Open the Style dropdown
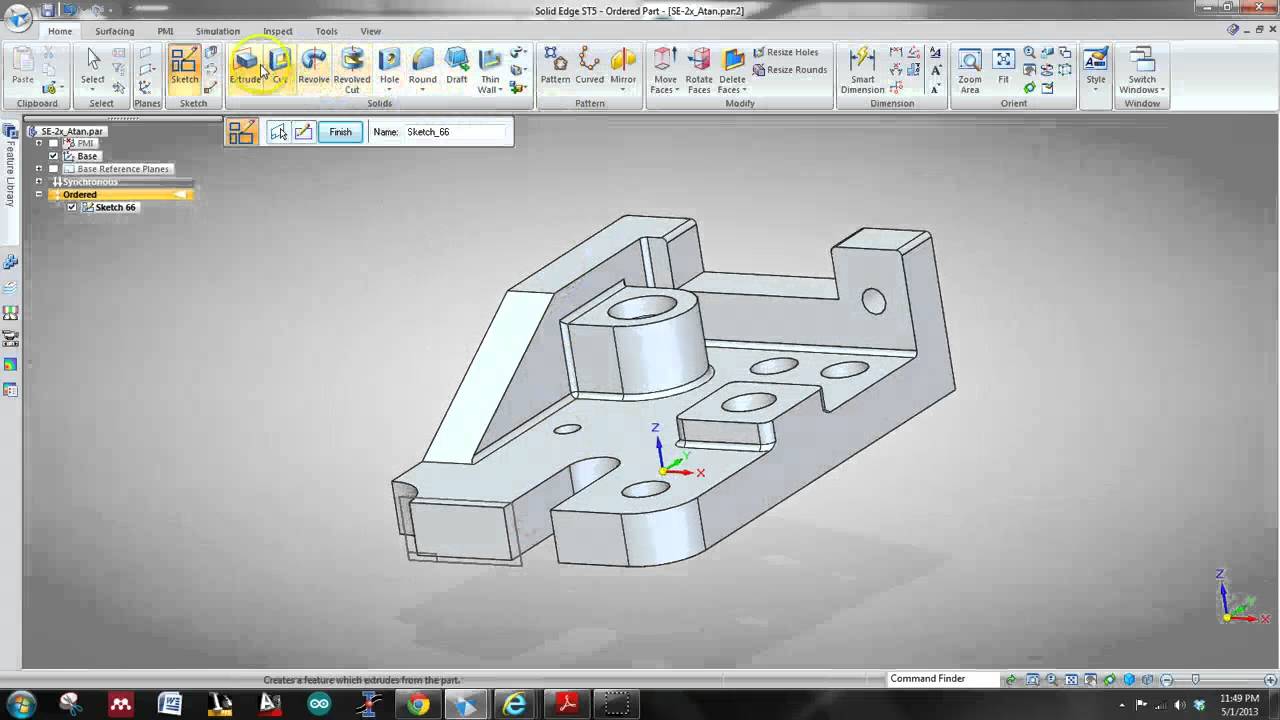Viewport: 1280px width, 720px height. tap(1096, 89)
